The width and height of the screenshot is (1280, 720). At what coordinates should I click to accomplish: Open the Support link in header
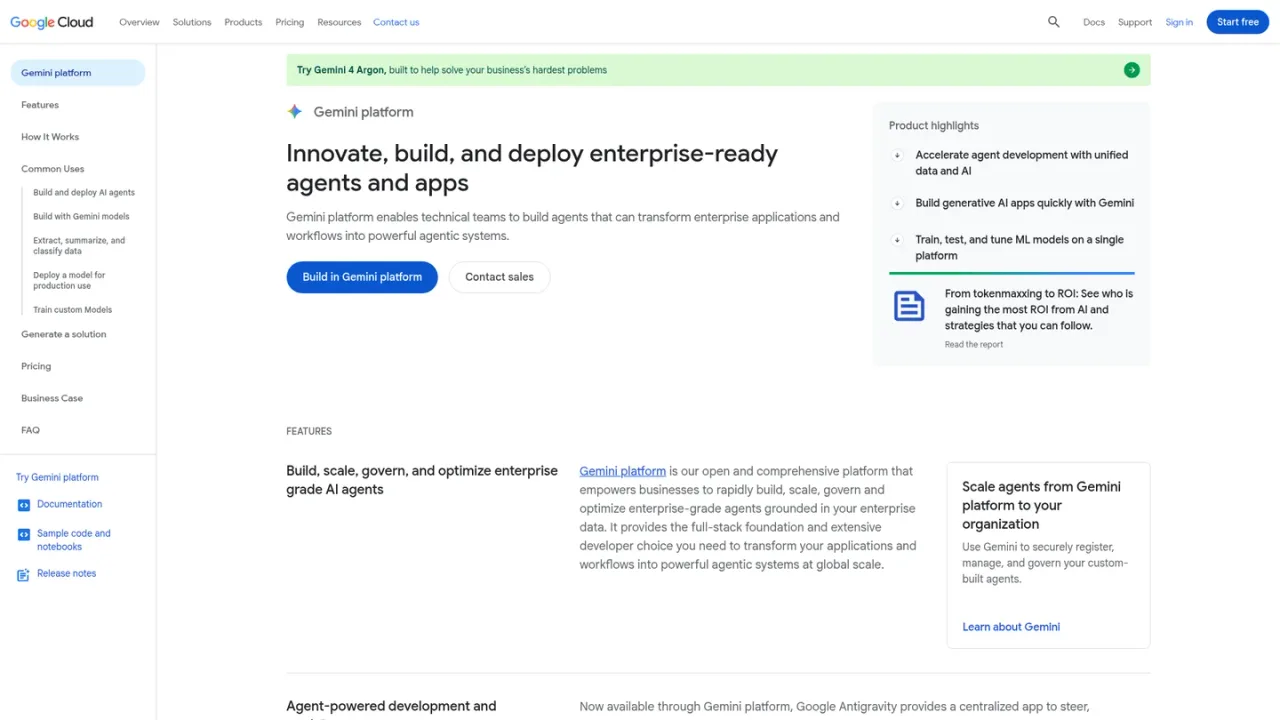[1135, 22]
